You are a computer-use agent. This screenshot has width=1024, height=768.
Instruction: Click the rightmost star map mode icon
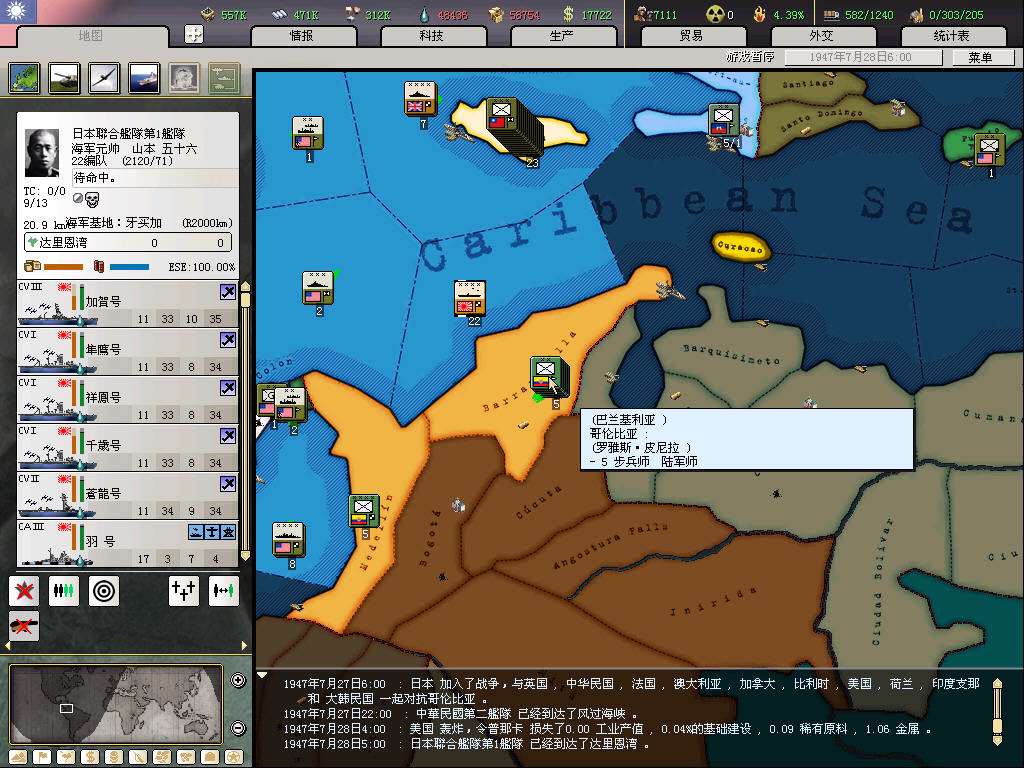coord(233,758)
